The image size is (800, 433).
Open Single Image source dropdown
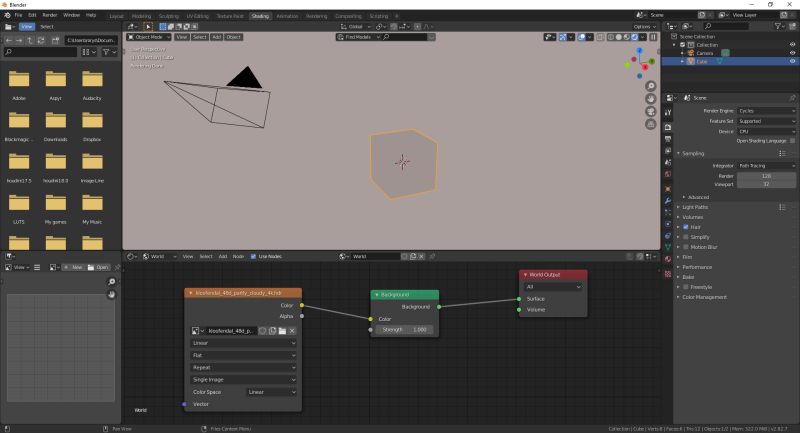coord(243,380)
